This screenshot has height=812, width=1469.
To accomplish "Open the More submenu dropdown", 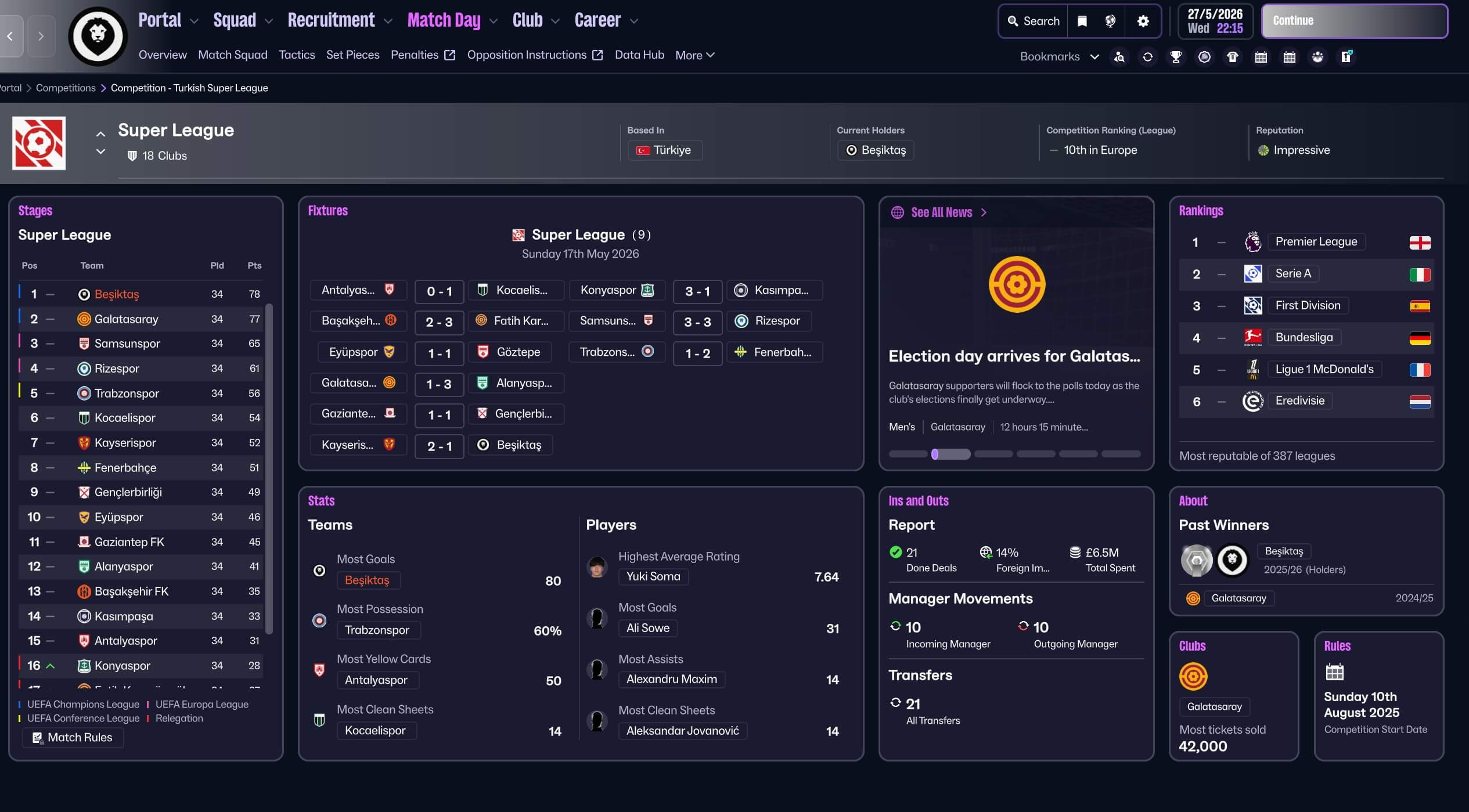I will click(x=694, y=55).
